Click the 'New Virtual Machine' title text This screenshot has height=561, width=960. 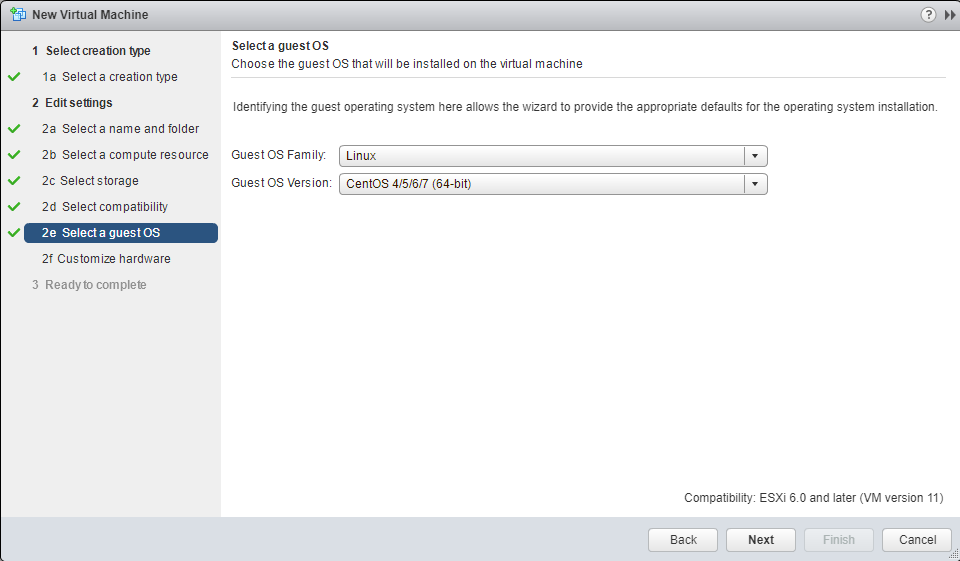pos(90,15)
